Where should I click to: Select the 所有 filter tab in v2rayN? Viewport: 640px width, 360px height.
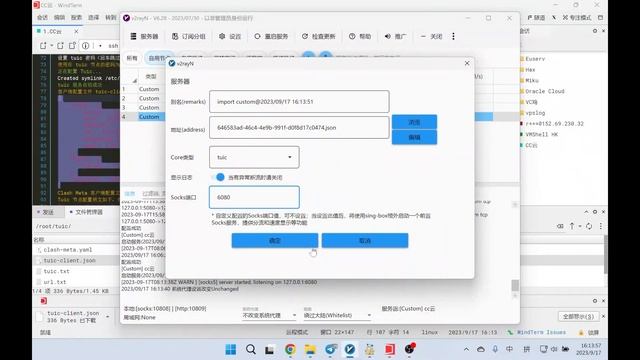(x=132, y=58)
